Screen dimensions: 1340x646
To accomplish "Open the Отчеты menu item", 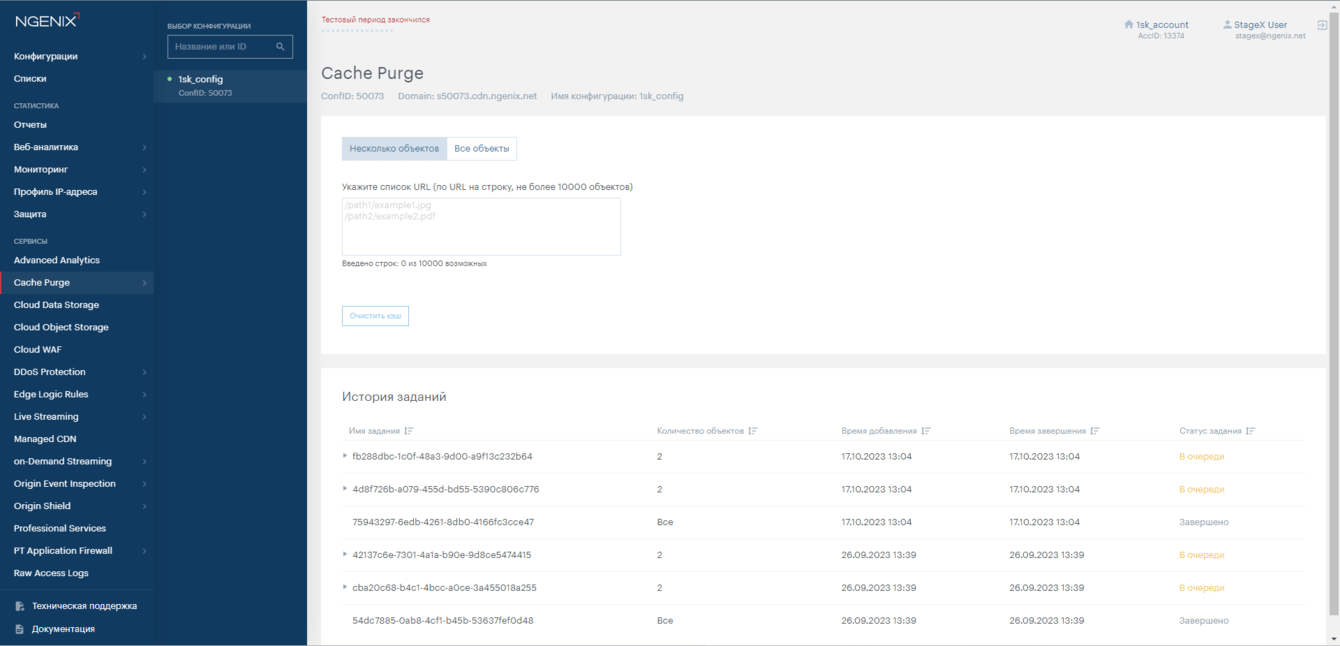I will click(30, 125).
